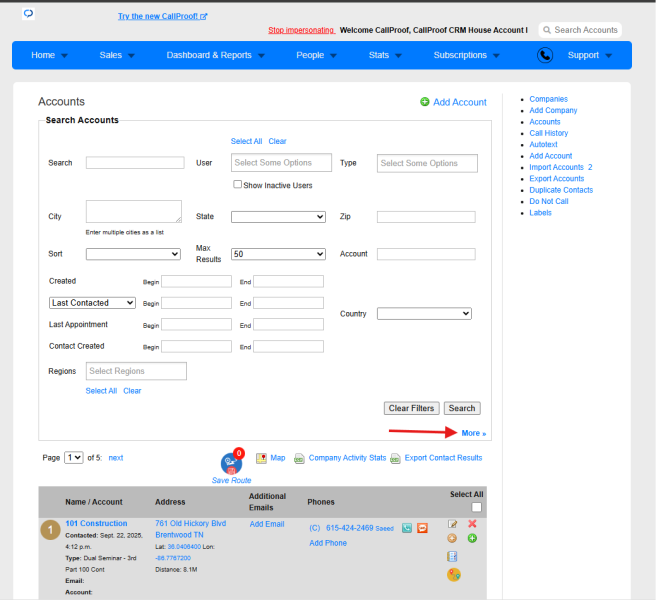
Task: Open the State dropdown
Action: [278, 217]
